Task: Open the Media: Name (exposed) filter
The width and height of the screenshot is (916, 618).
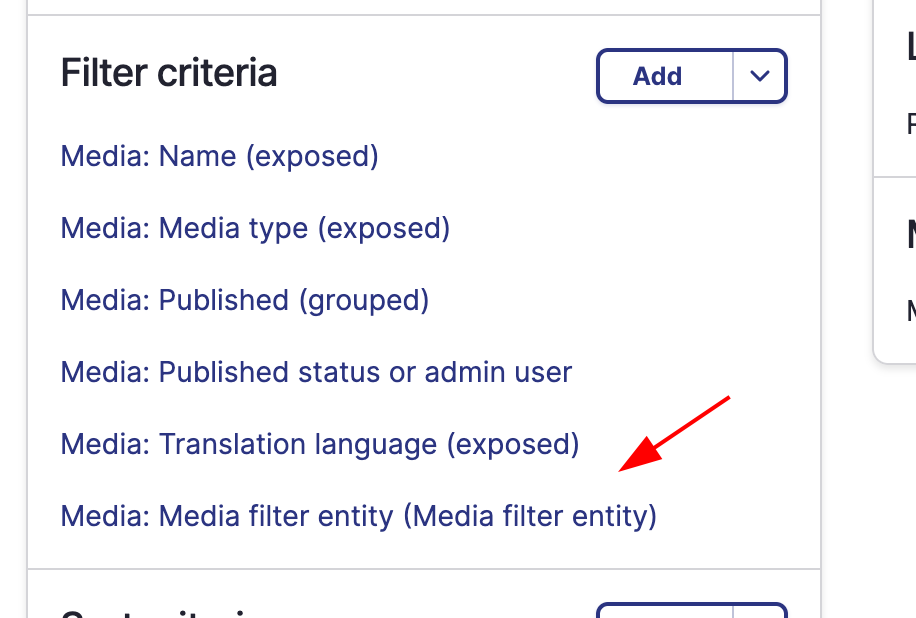Action: (x=220, y=157)
